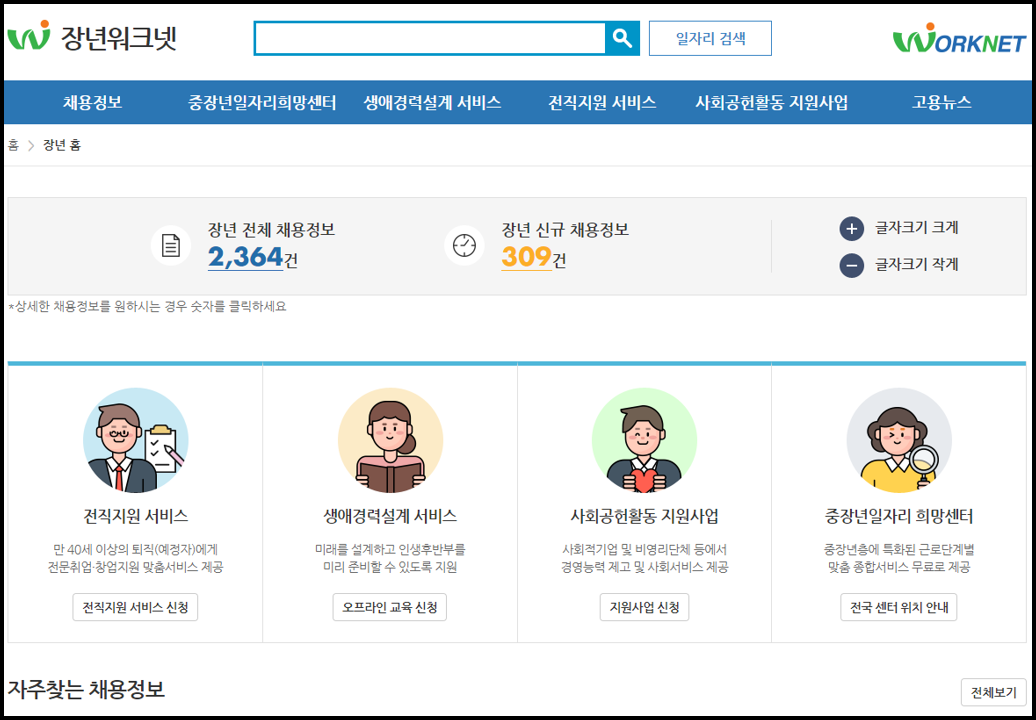Viewport: 1036px width, 720px height.
Task: Click the 전직지원 서비스 businessman illustration
Action: click(x=135, y=441)
